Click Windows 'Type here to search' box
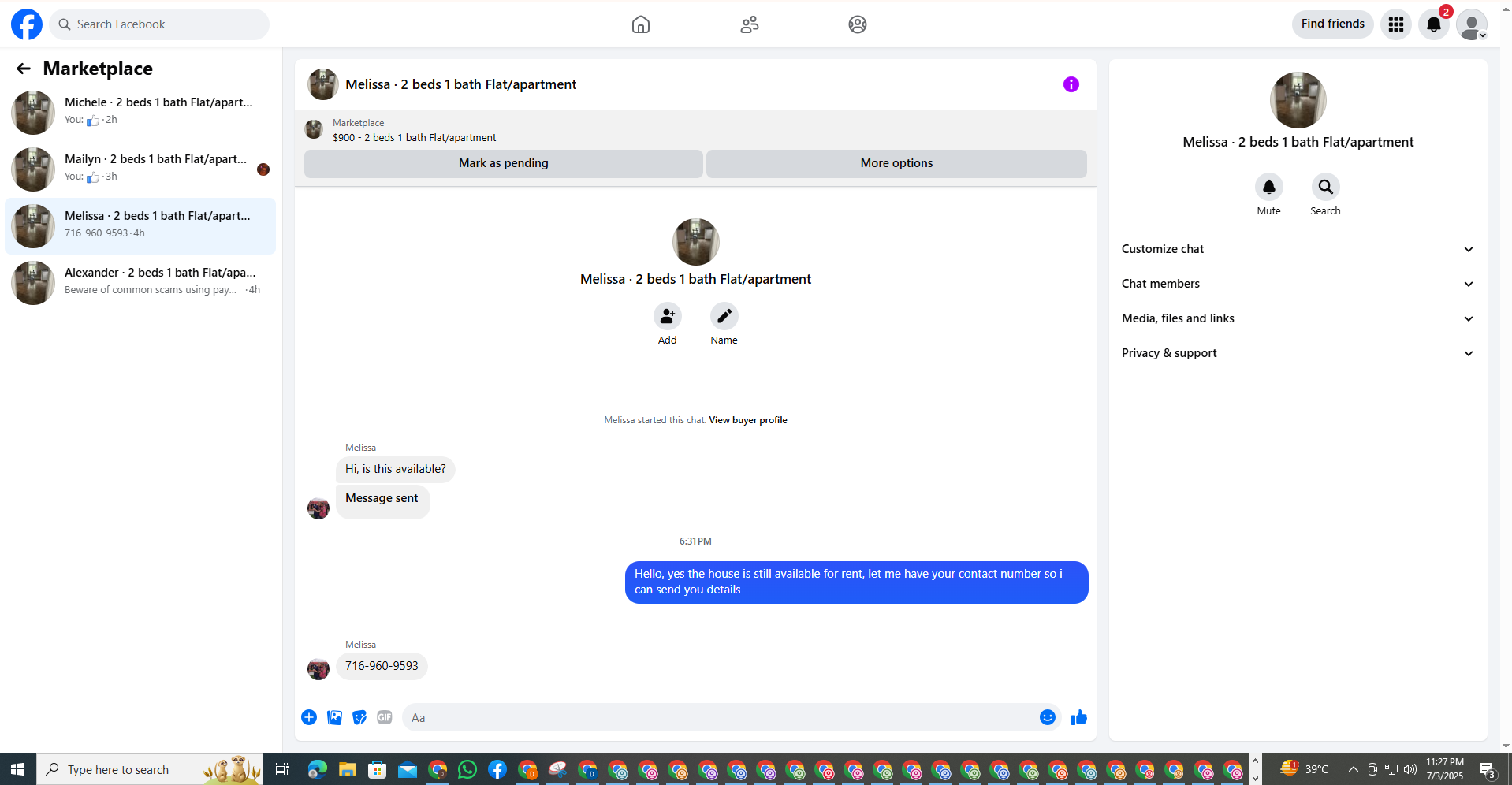 [x=150, y=769]
